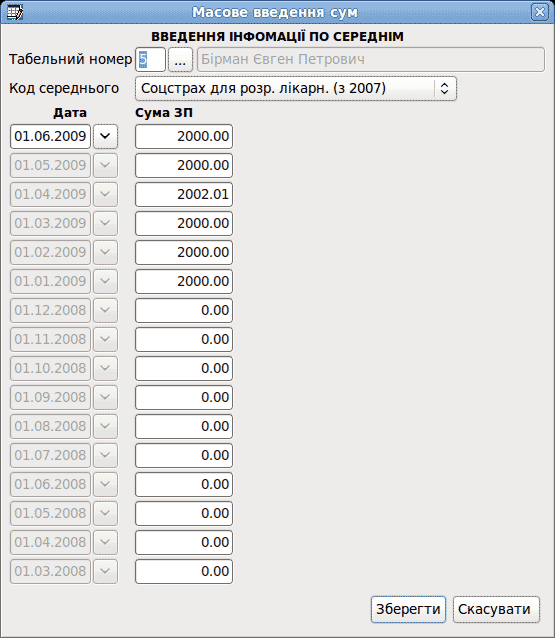
Task: Click the Скасувати button
Action: [496, 609]
